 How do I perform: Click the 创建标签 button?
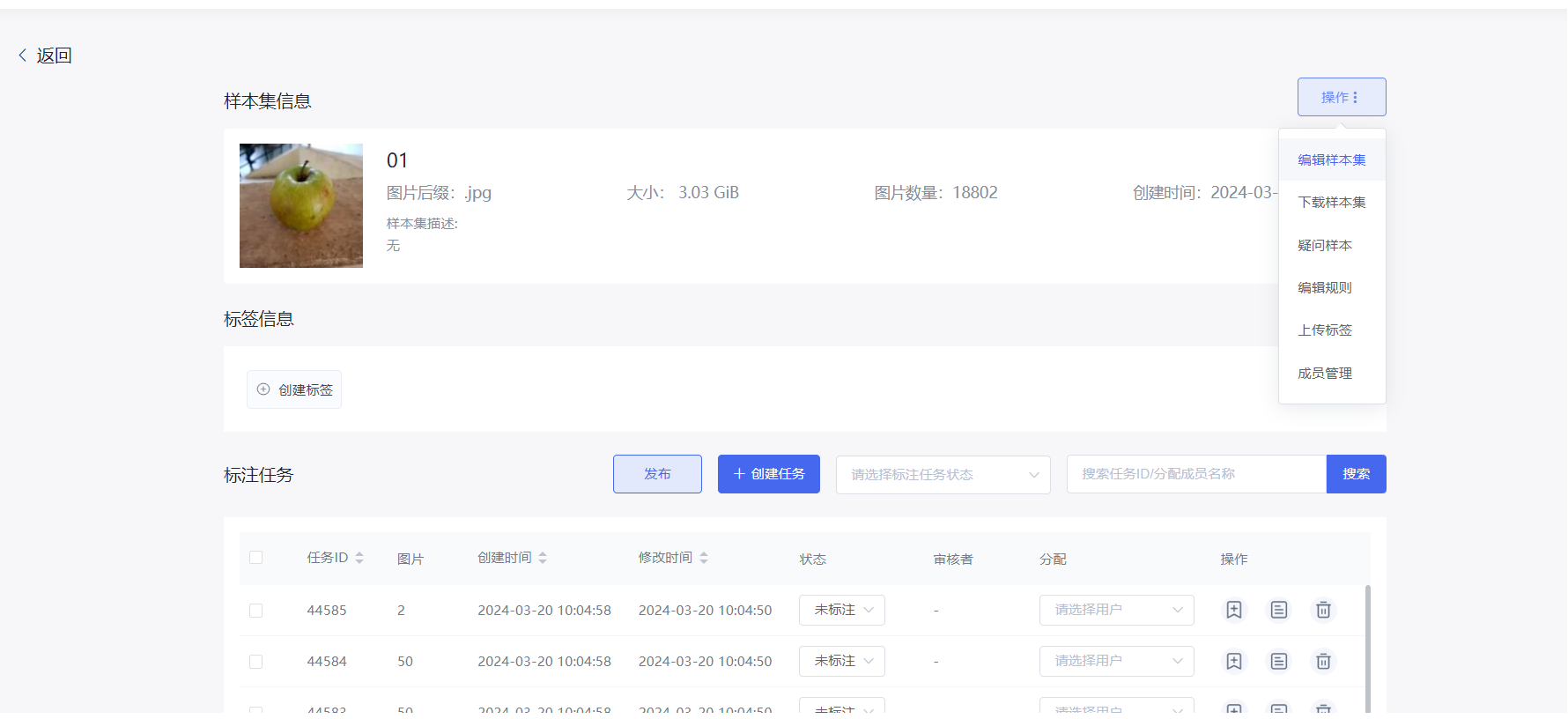[x=294, y=389]
